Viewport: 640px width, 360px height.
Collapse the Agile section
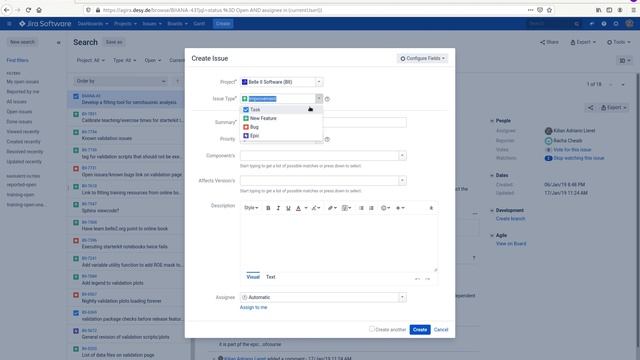point(491,236)
